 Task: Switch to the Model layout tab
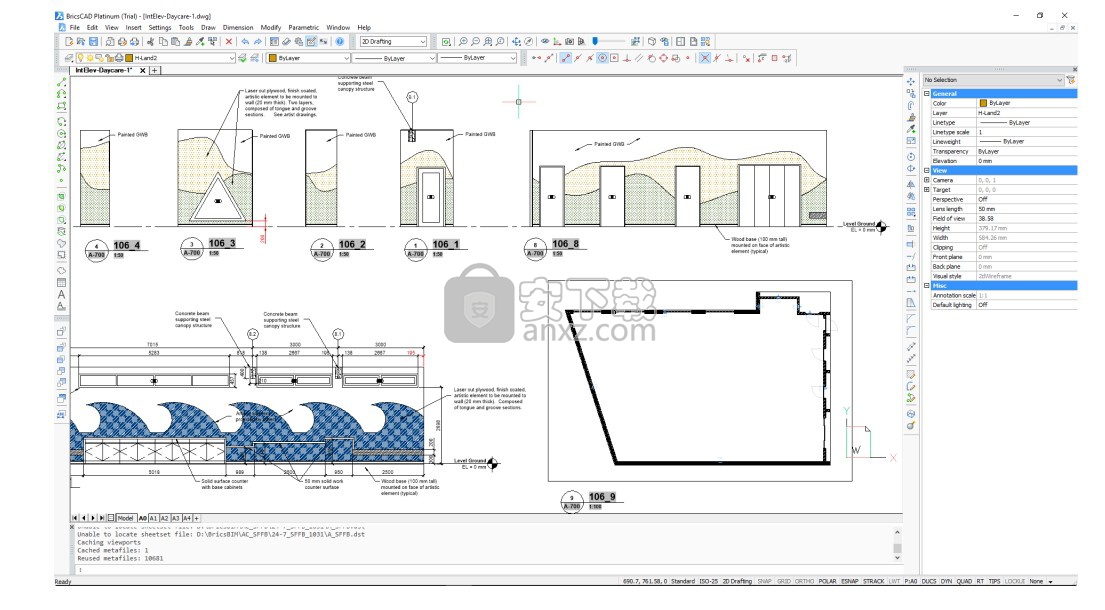click(x=125, y=518)
